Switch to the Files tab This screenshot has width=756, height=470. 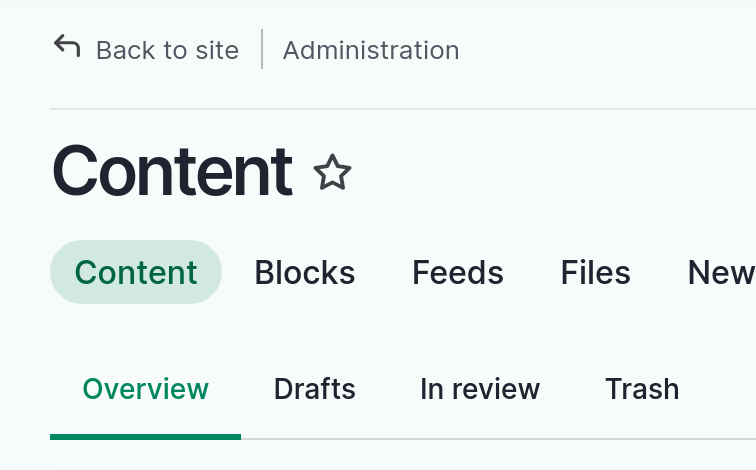[x=595, y=272]
